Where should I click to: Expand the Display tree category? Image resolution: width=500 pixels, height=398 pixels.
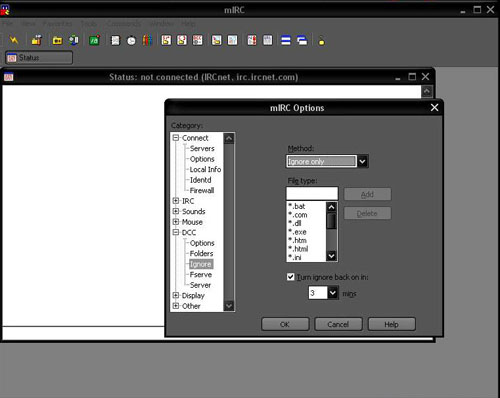pyautogui.click(x=176, y=295)
